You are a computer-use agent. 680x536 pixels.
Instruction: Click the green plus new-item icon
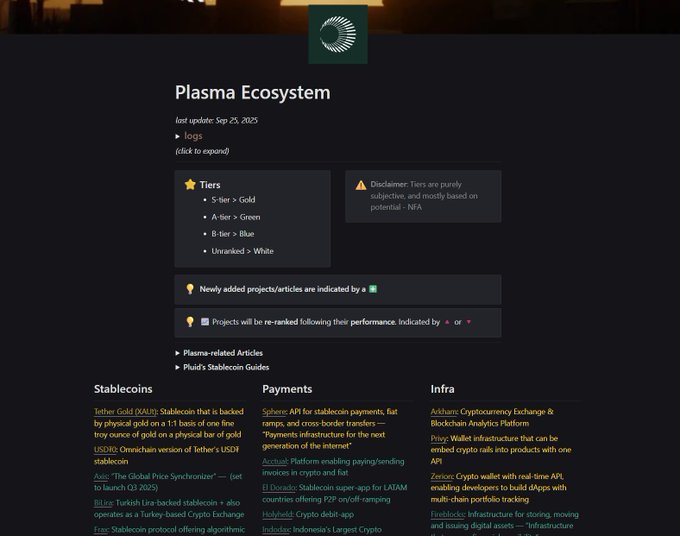pyautogui.click(x=373, y=289)
